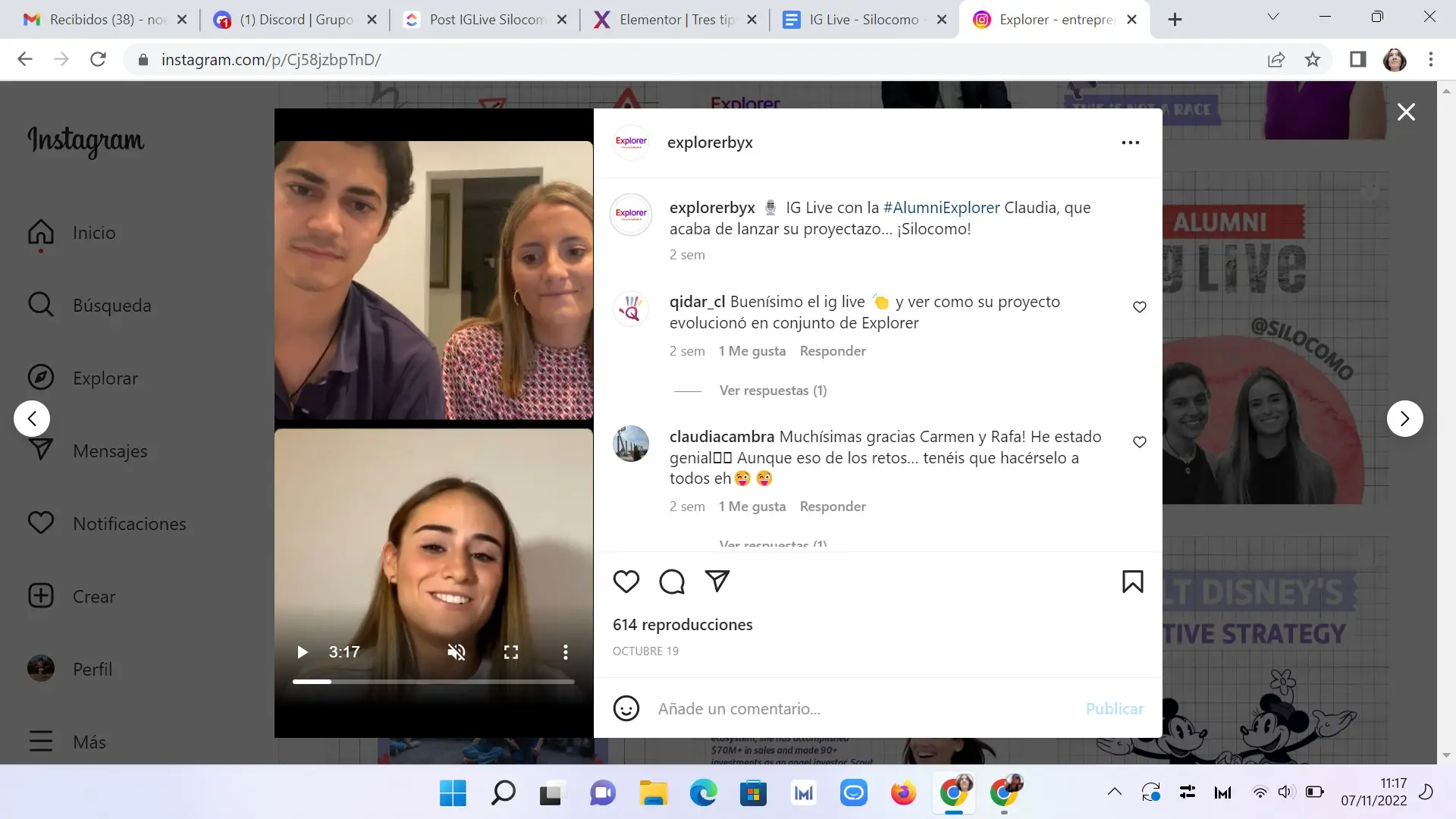Focus the Añade un comentario field
The image size is (1456, 819).
(x=864, y=708)
